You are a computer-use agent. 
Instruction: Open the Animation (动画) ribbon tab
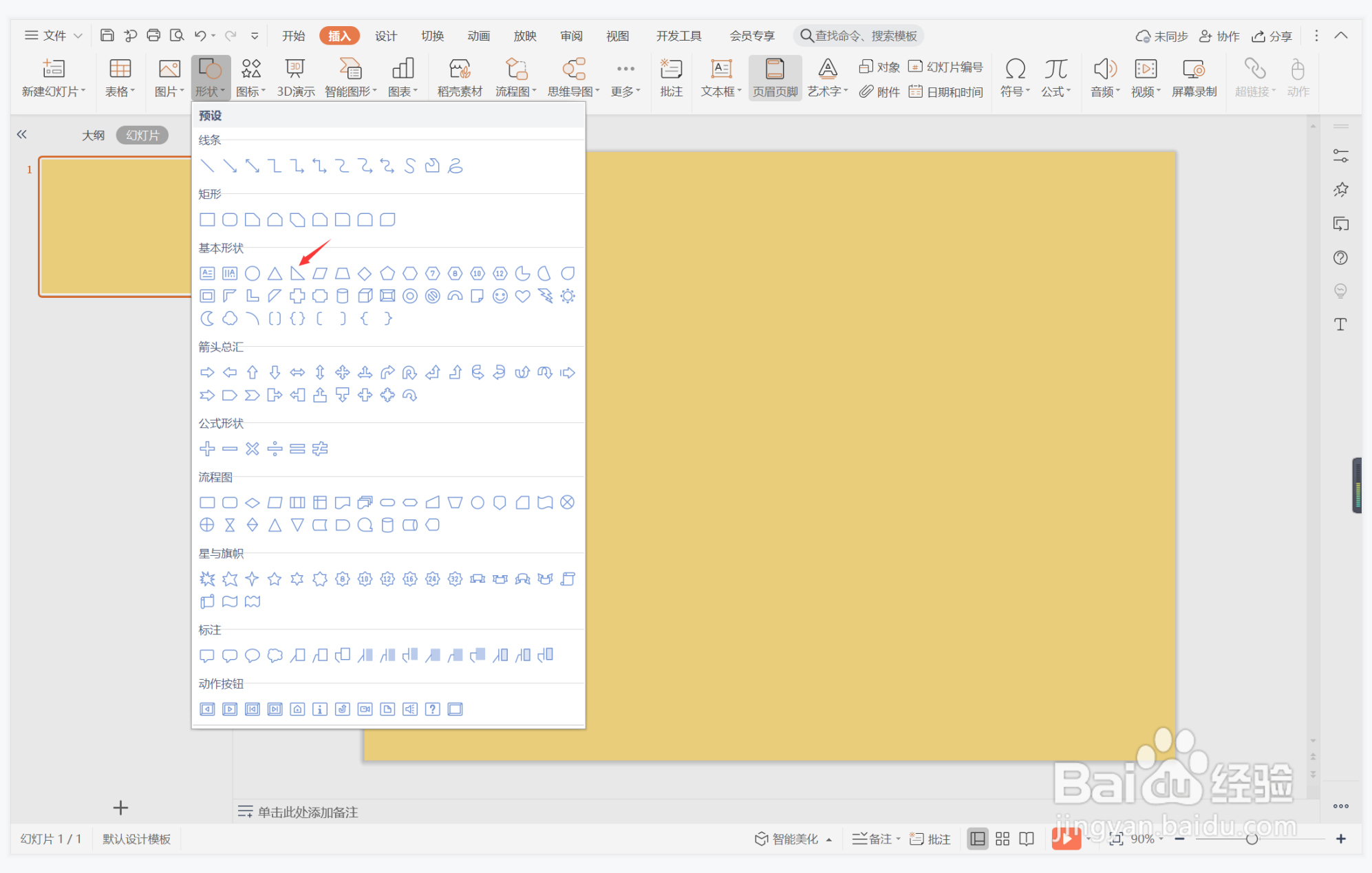coord(478,36)
